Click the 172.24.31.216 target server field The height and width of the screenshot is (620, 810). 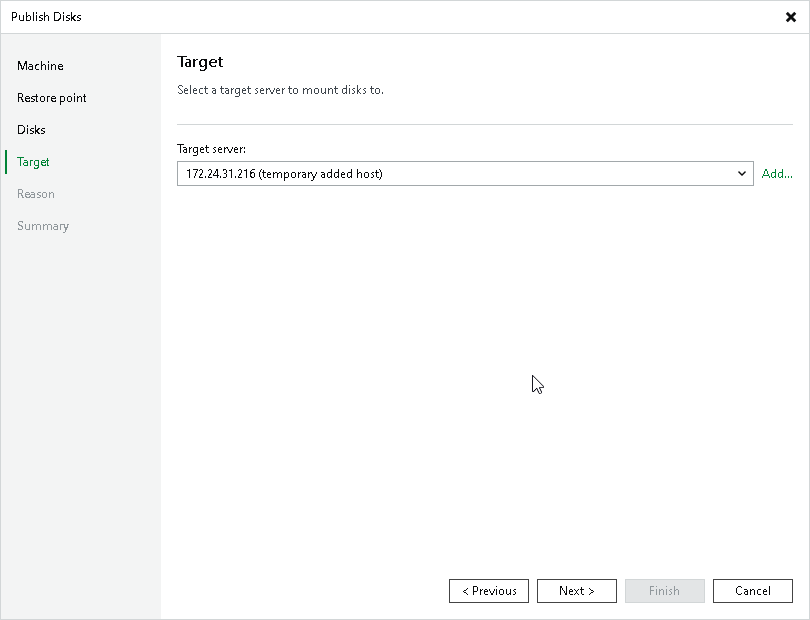coord(465,174)
